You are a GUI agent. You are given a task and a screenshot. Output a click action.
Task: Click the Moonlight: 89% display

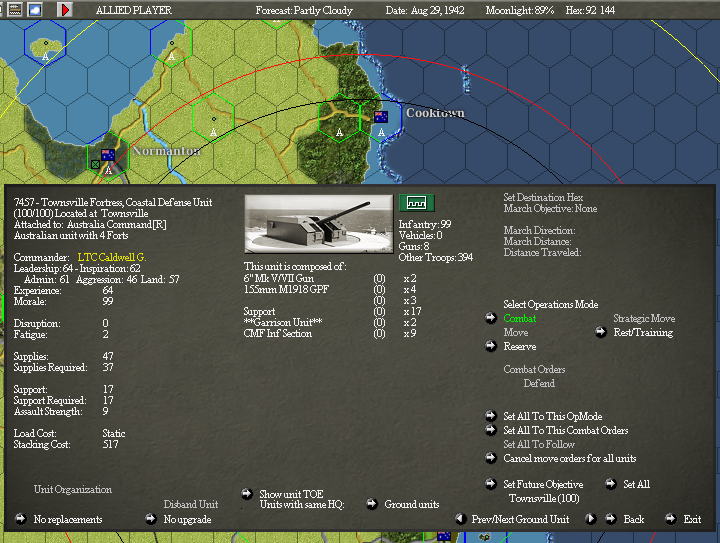(x=520, y=10)
